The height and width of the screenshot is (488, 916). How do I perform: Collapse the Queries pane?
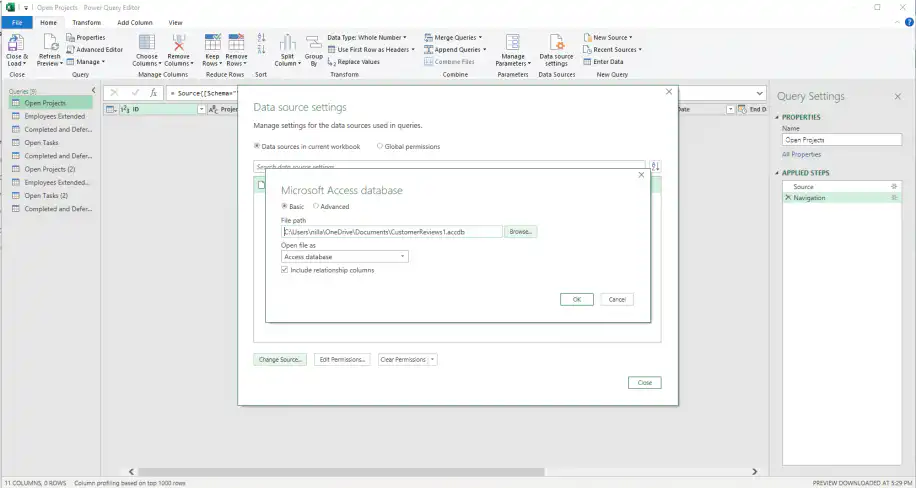pyautogui.click(x=93, y=91)
